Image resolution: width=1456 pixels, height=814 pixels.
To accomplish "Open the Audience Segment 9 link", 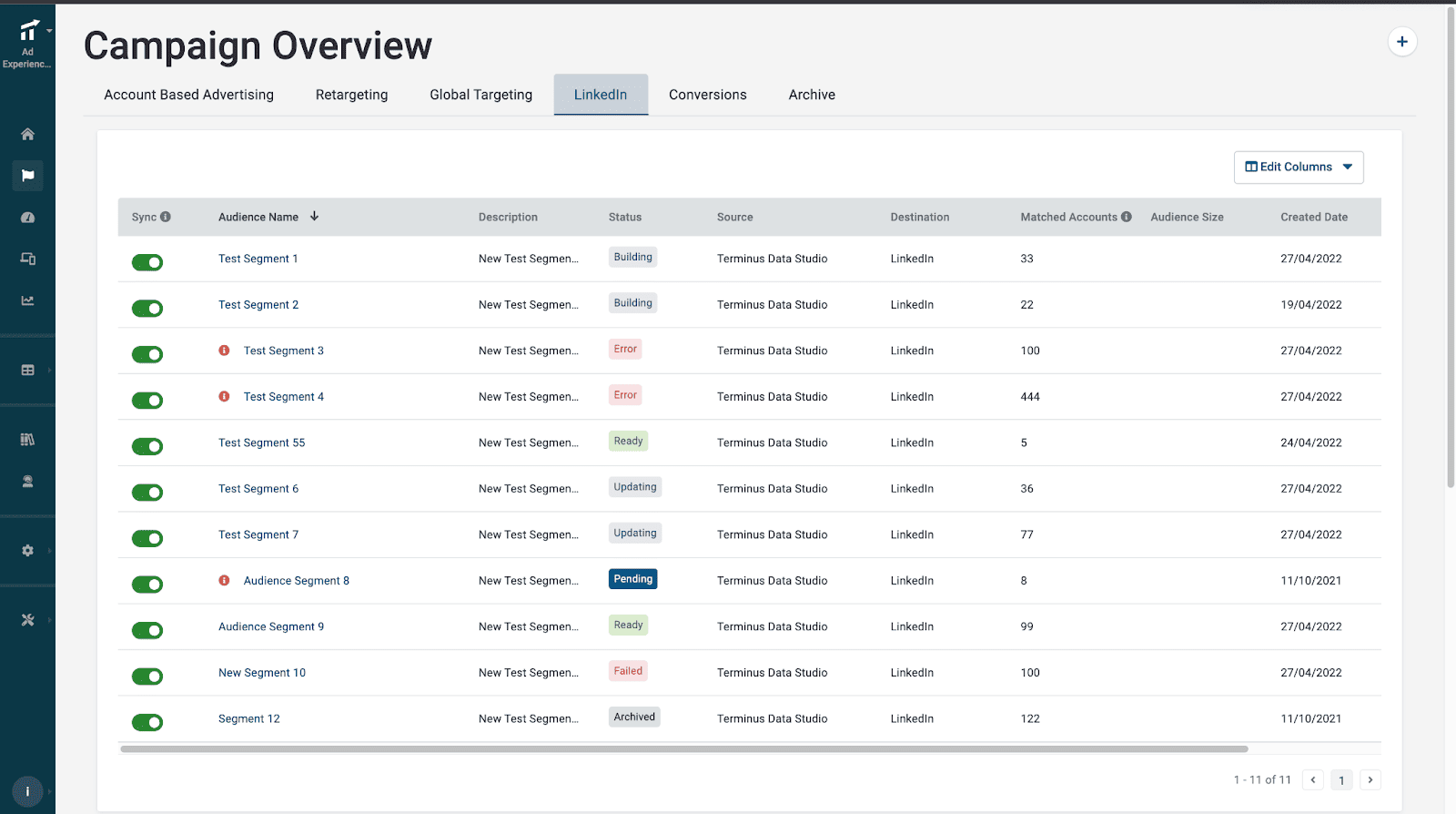I will pyautogui.click(x=271, y=626).
